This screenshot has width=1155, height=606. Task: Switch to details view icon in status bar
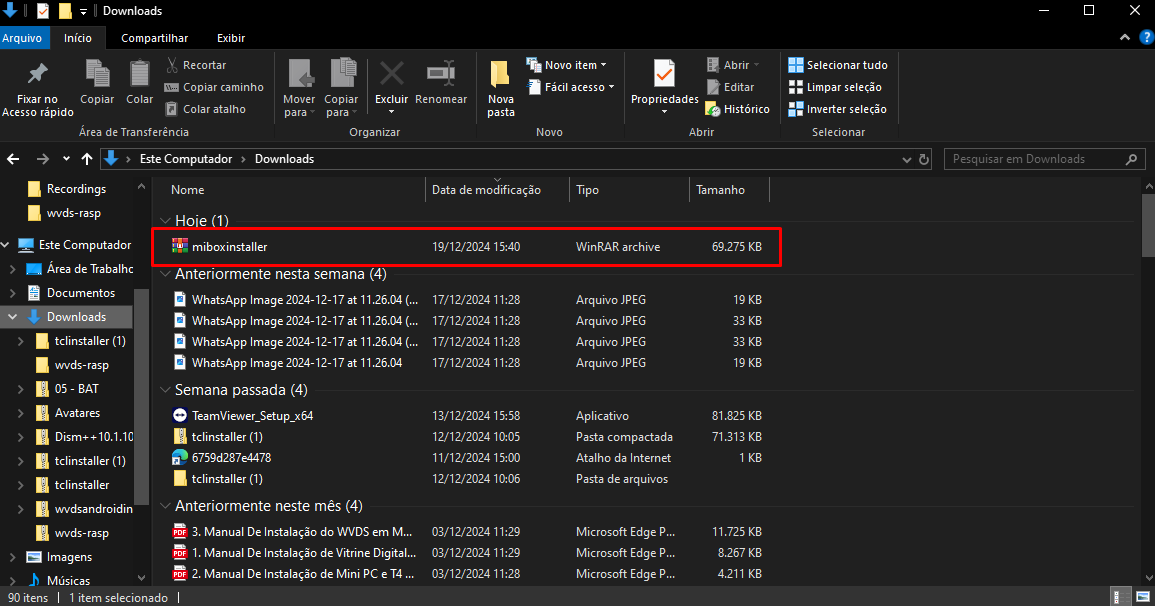tap(1119, 597)
